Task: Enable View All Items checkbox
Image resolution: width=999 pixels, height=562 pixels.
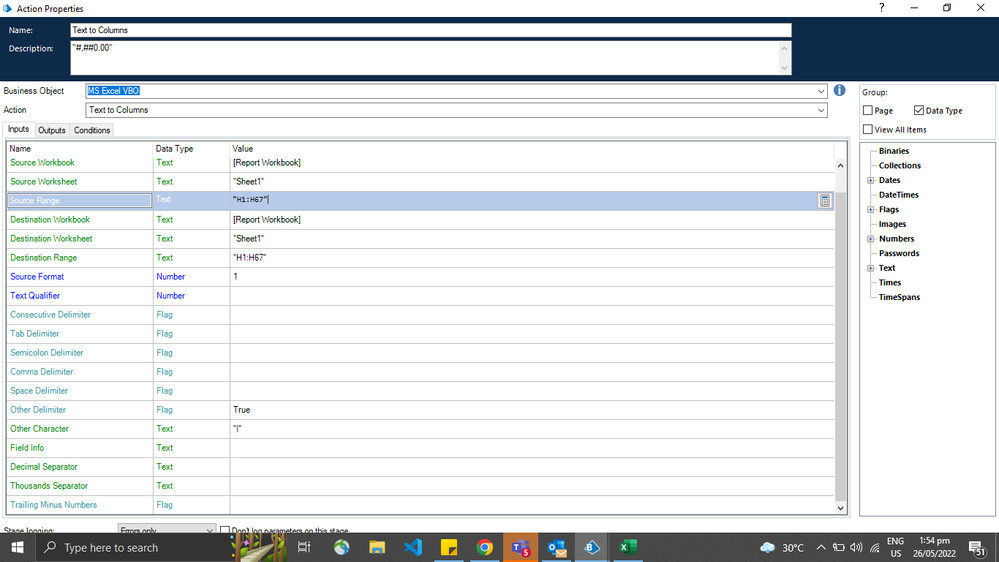Action: [868, 129]
